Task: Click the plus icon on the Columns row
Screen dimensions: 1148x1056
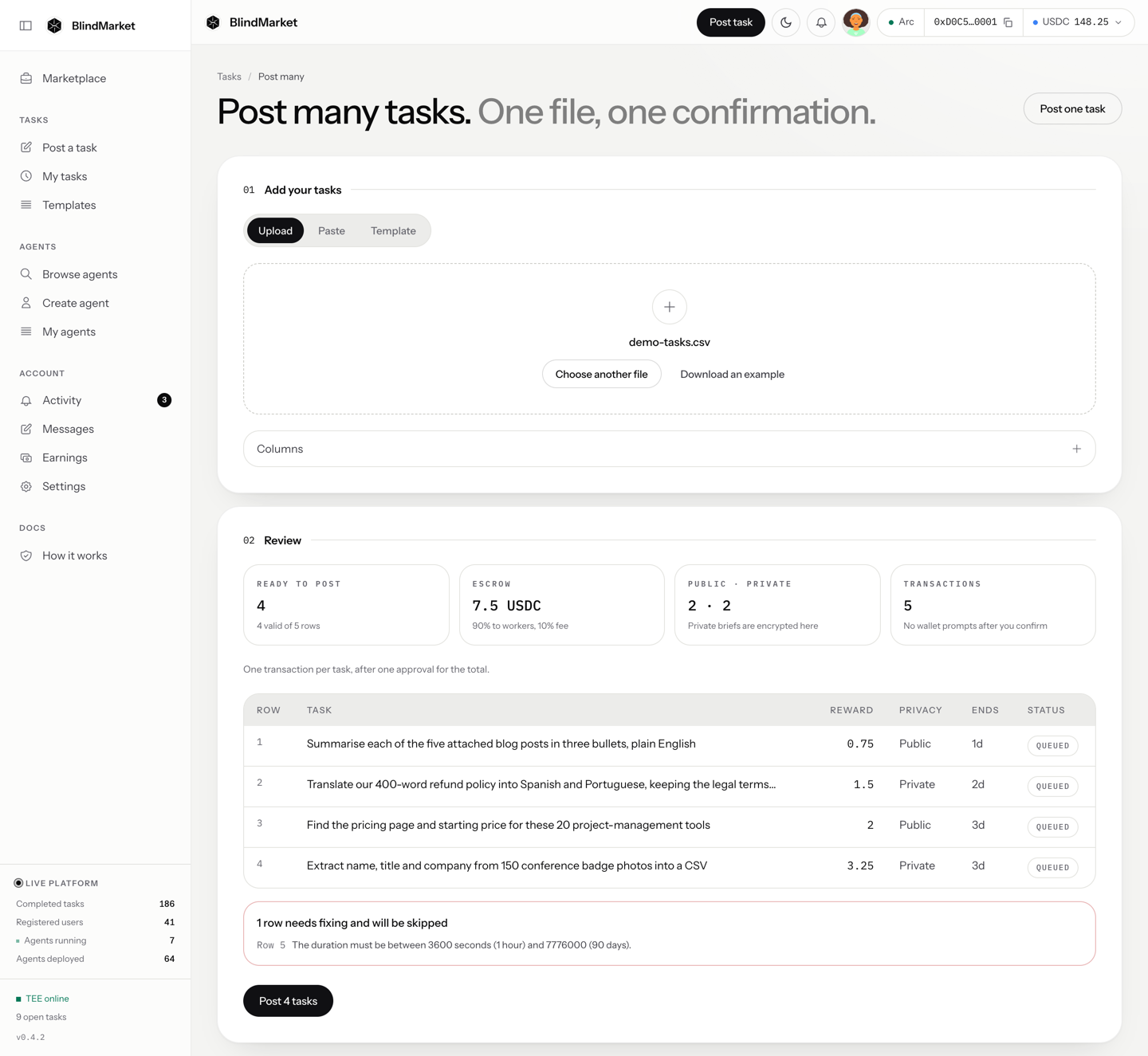Action: point(1077,449)
